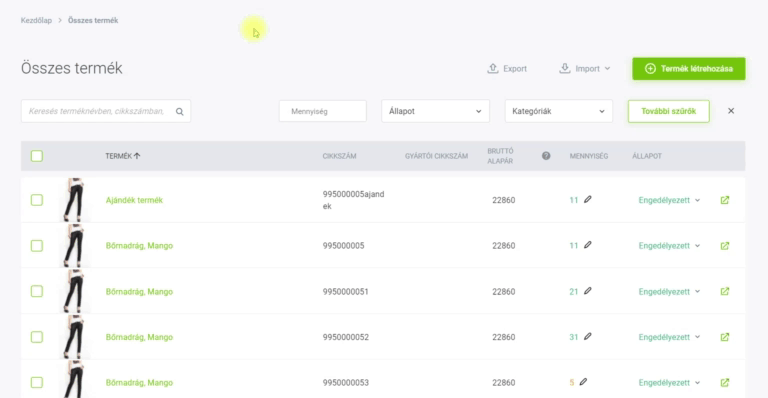The height and width of the screenshot is (398, 768).
Task: Edit quantity pencil for Ajándék termék
Action: point(588,199)
